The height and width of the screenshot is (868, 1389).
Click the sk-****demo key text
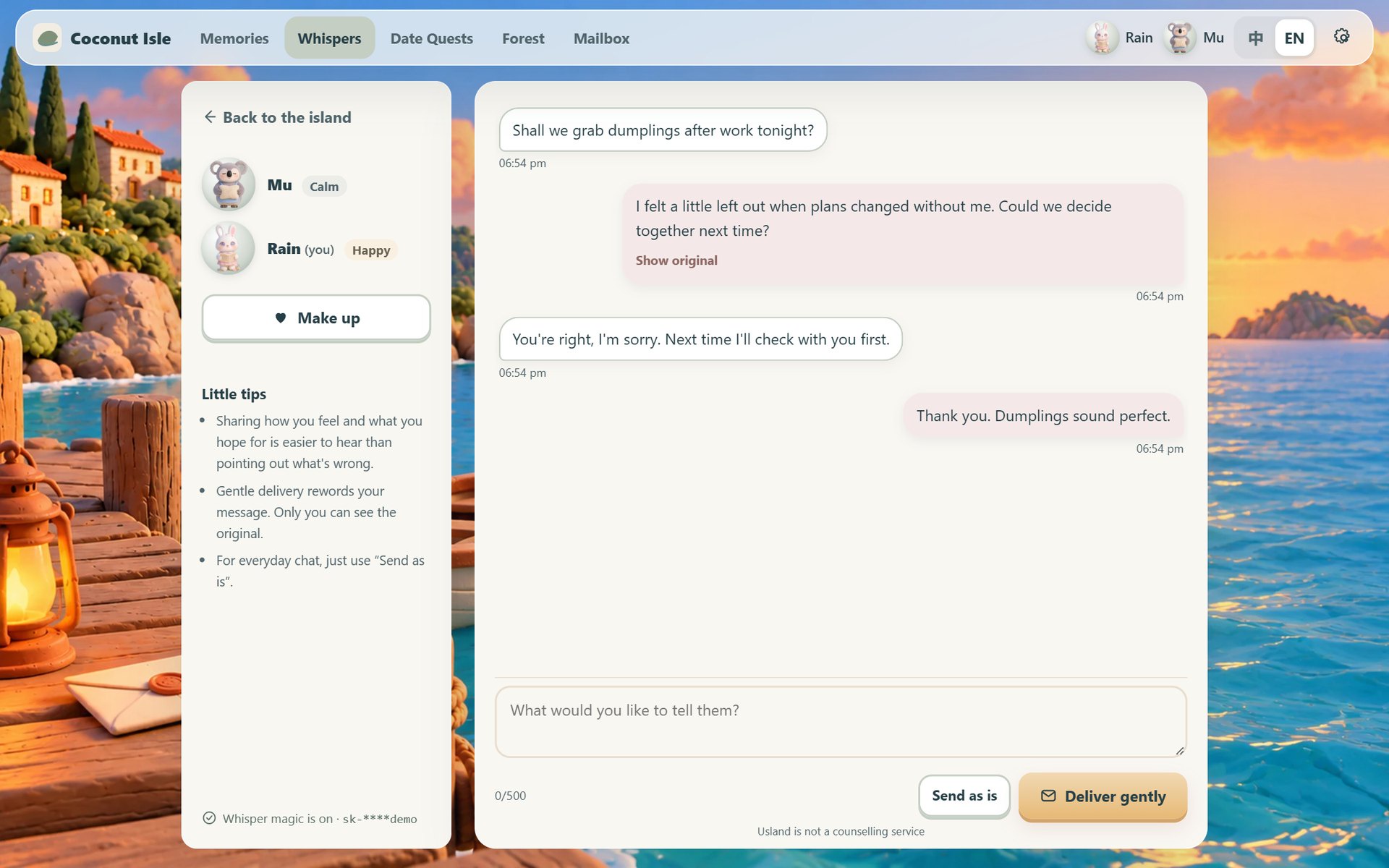(x=379, y=819)
